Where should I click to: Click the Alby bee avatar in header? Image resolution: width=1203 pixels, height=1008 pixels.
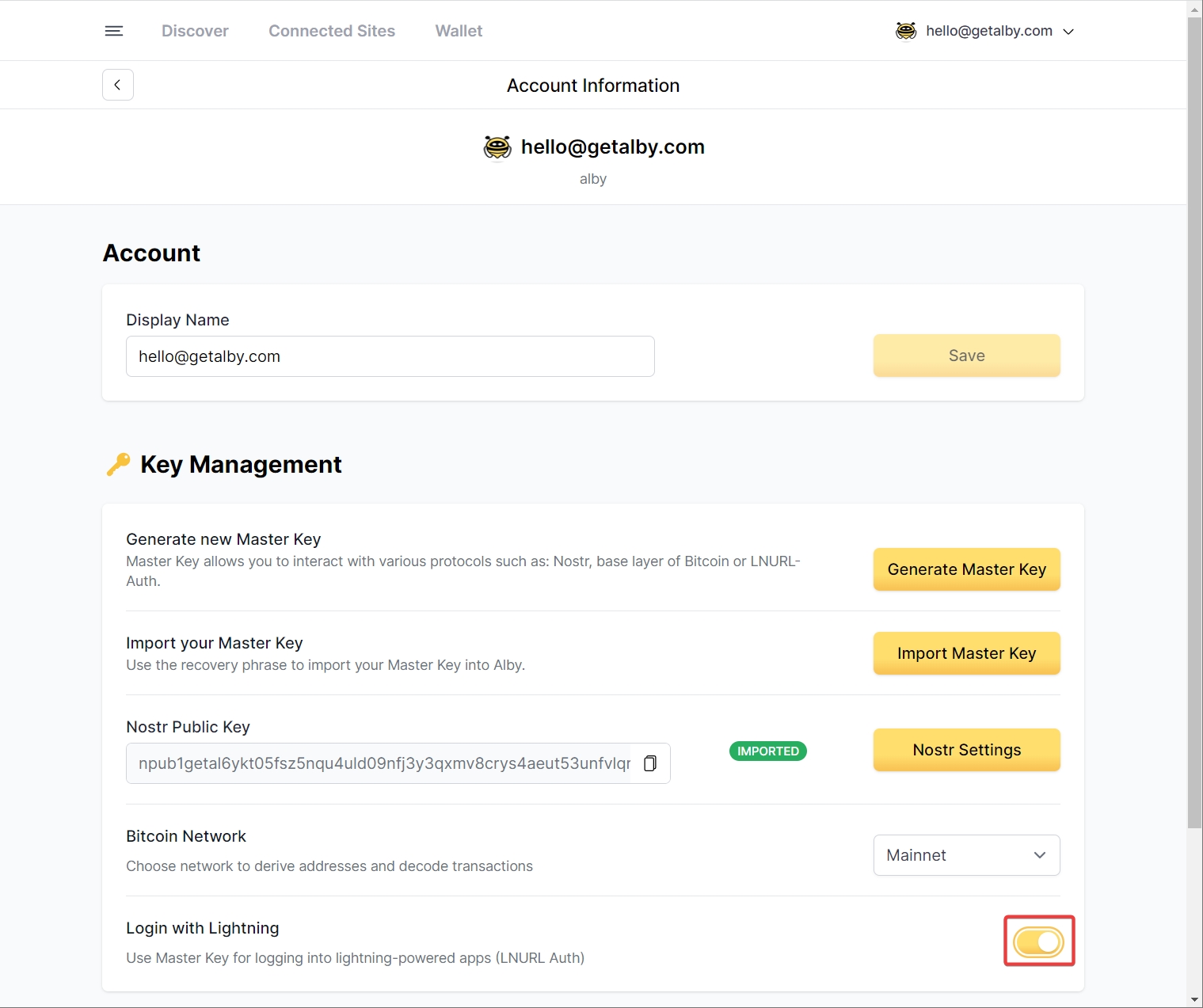tap(906, 31)
